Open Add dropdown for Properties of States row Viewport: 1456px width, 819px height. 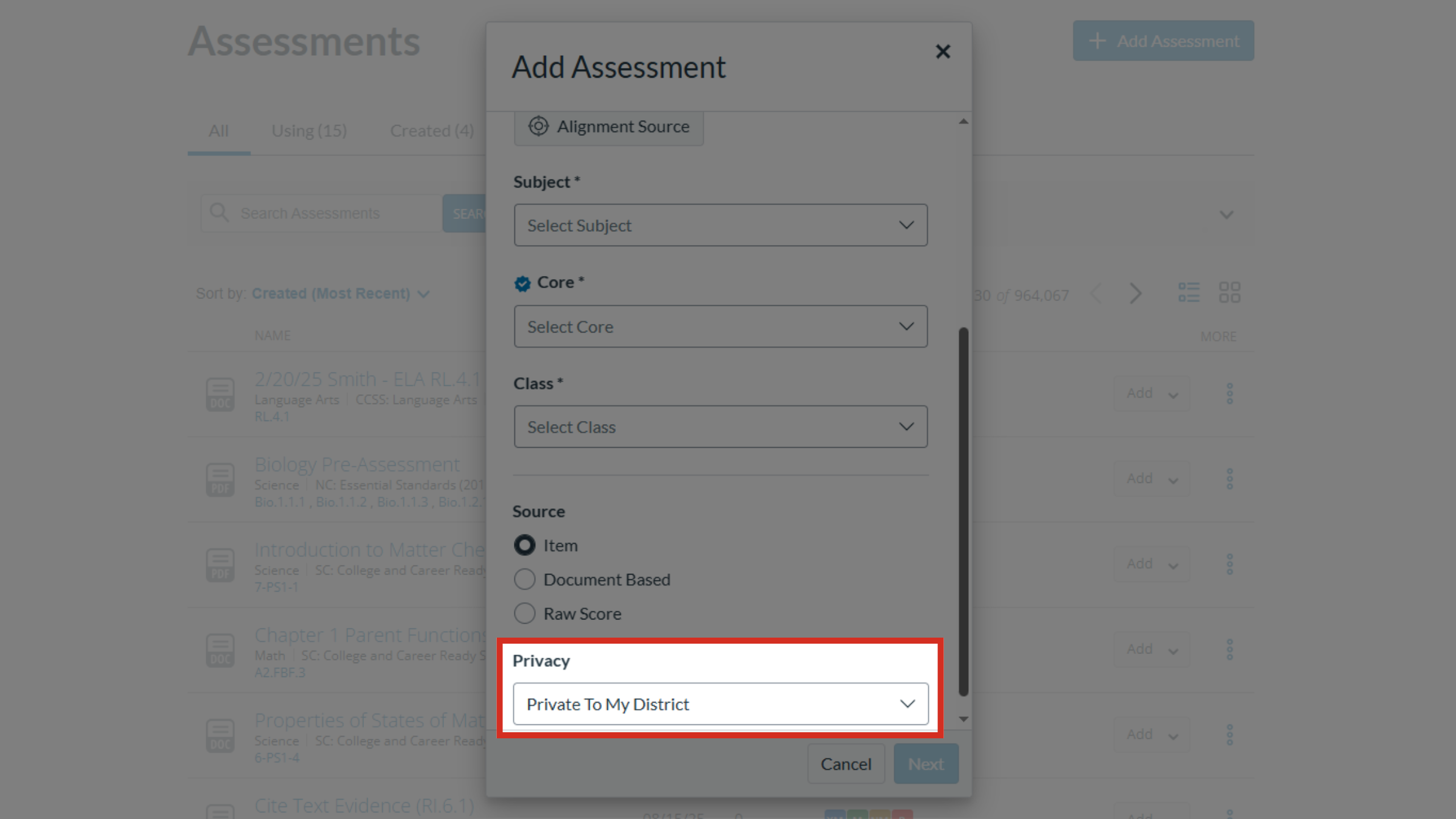pos(1151,735)
